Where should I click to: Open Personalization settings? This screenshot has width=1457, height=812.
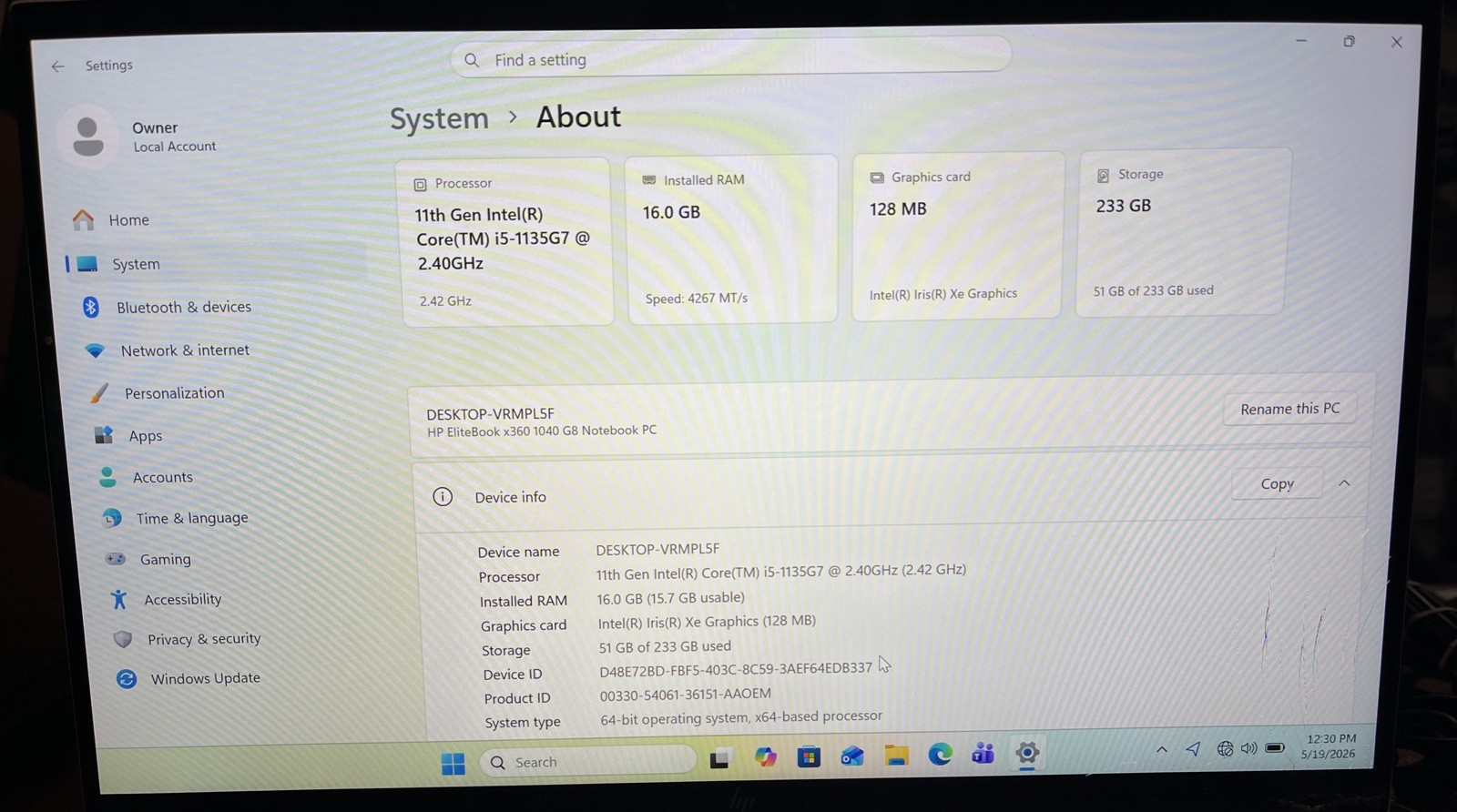(x=174, y=393)
